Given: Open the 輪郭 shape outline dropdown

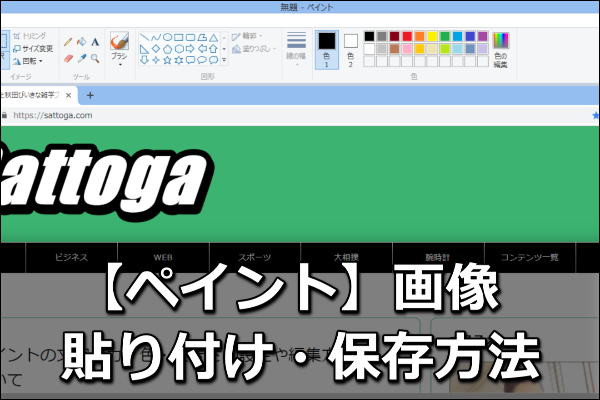Looking at the screenshot, I should 250,34.
